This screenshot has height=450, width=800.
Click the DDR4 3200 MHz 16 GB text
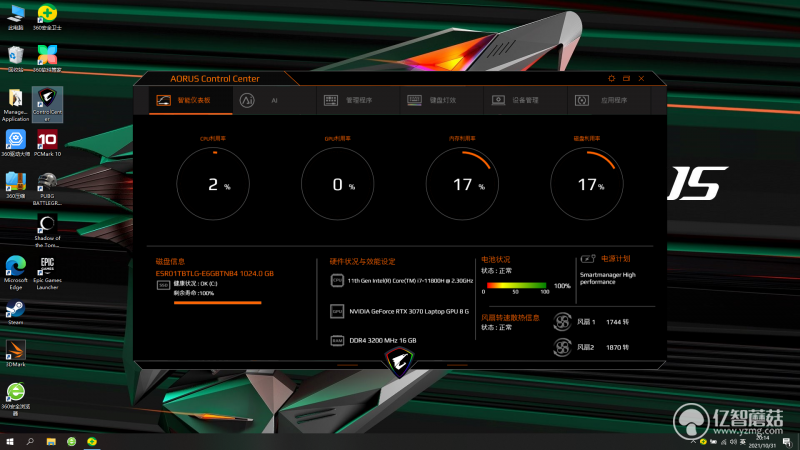coord(383,340)
